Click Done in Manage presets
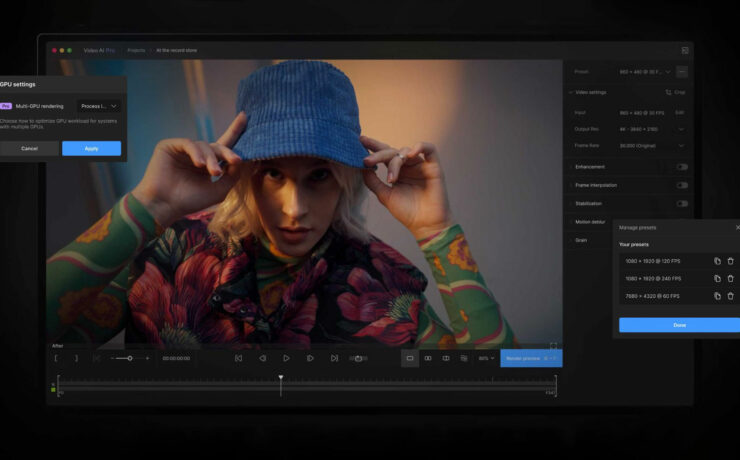The width and height of the screenshot is (740, 460). click(x=680, y=325)
